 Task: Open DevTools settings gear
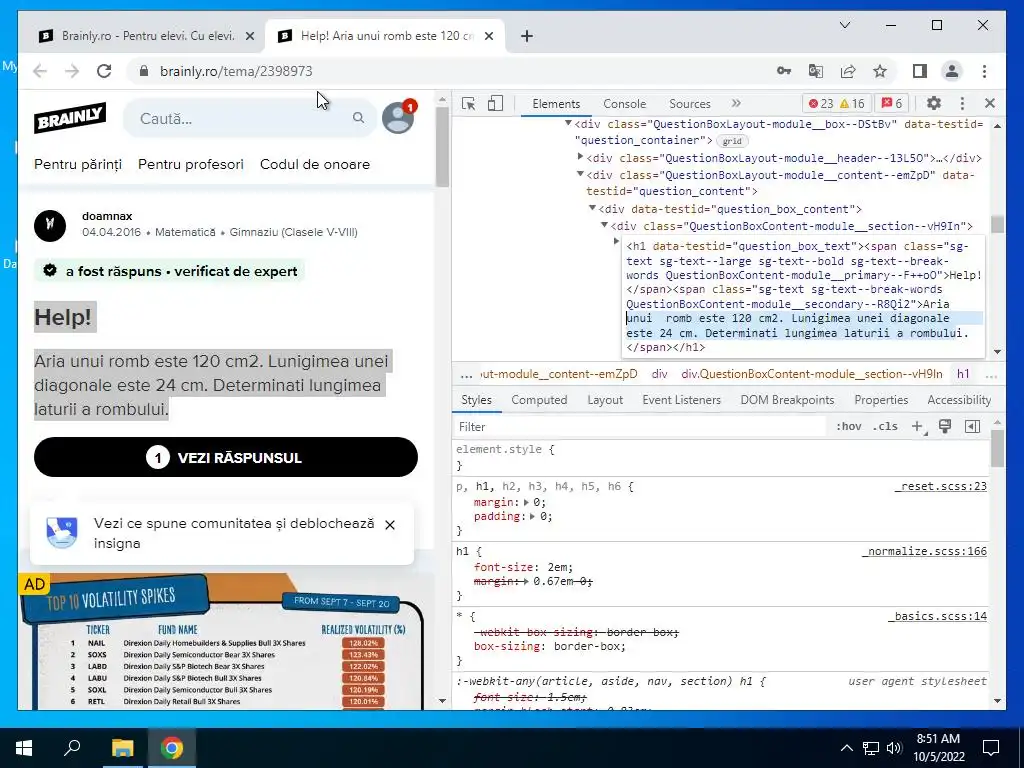tap(934, 103)
